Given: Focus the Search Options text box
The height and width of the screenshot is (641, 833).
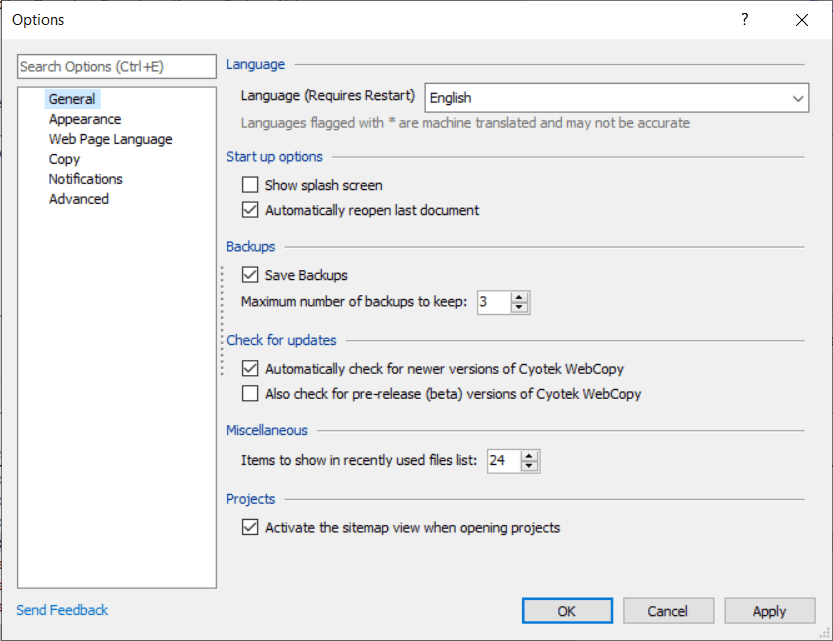Looking at the screenshot, I should 117,67.
